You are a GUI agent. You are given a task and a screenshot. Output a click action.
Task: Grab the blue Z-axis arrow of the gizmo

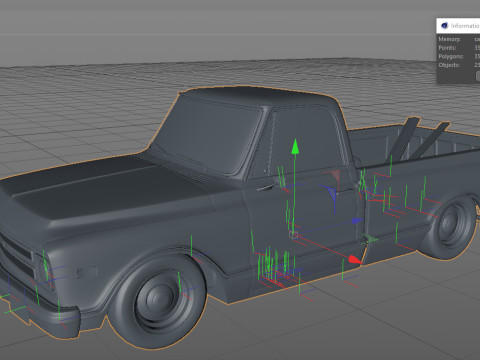pos(357,221)
